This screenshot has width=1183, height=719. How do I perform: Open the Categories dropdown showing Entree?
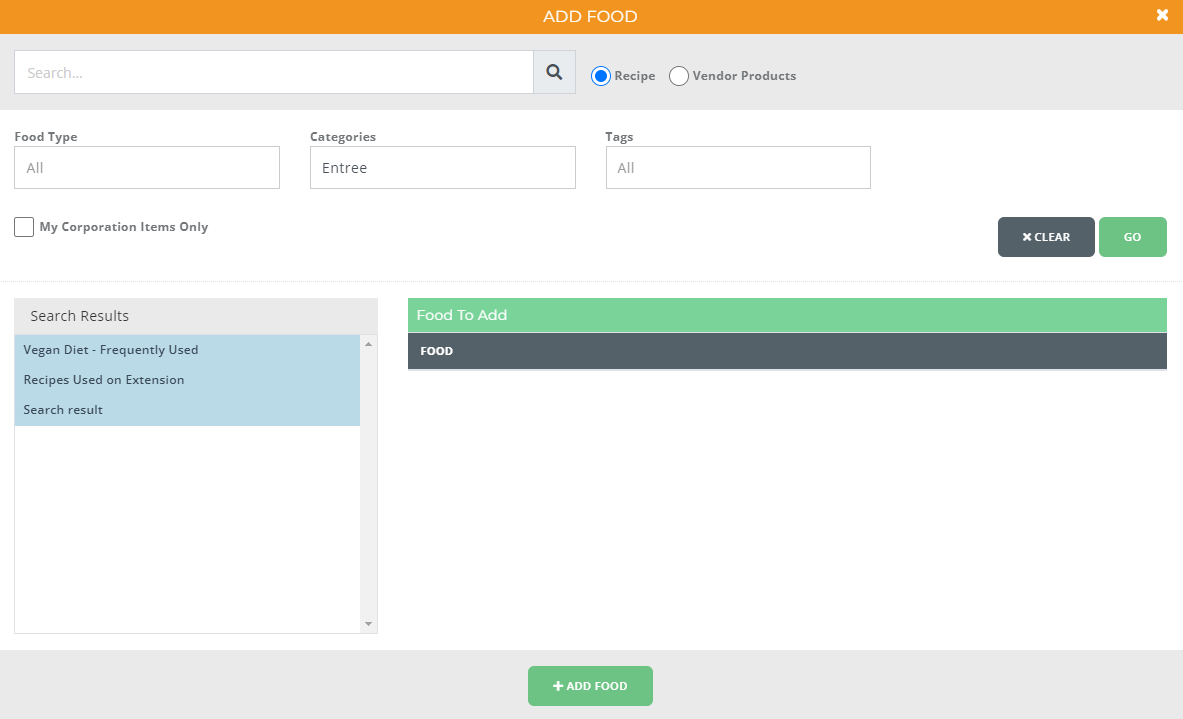click(x=442, y=167)
